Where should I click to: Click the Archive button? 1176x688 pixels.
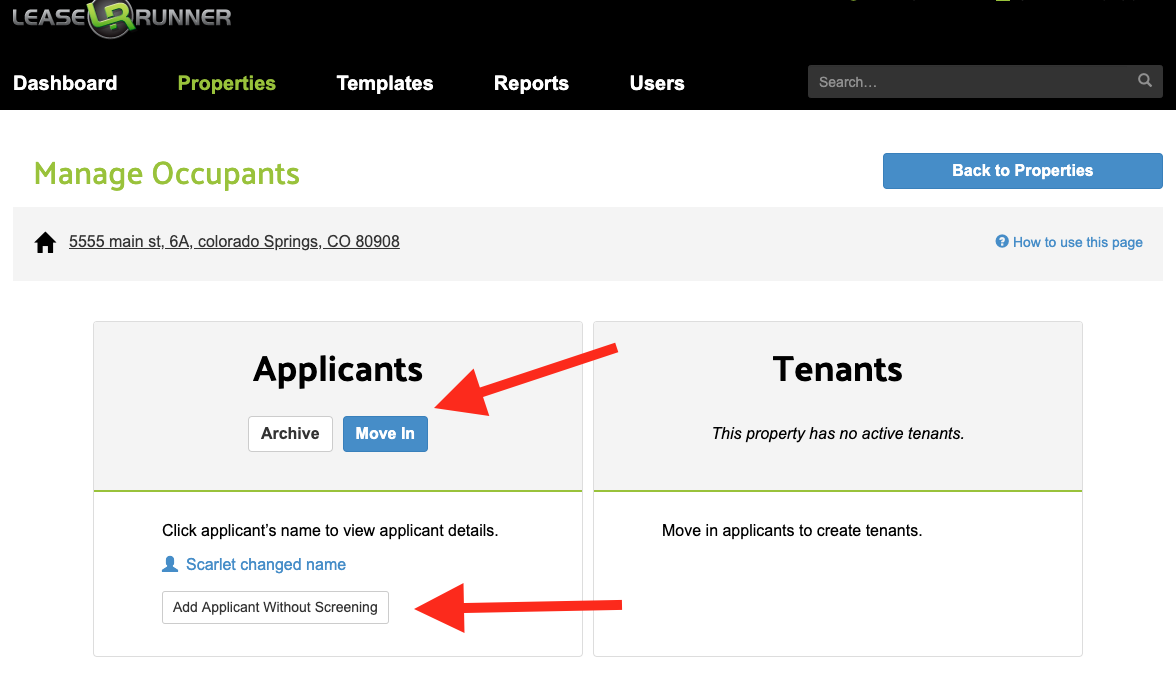pos(290,433)
